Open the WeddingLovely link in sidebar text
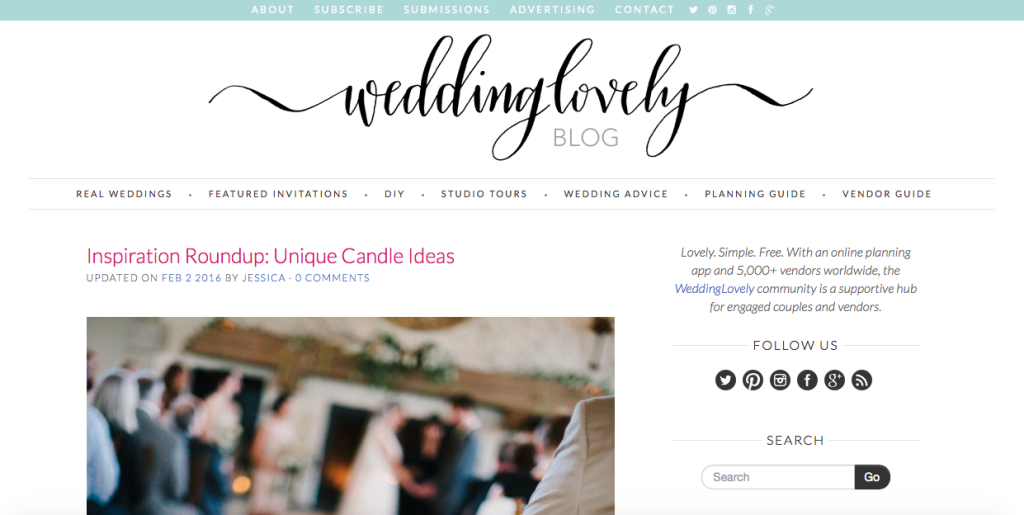This screenshot has width=1024, height=515. 714,289
